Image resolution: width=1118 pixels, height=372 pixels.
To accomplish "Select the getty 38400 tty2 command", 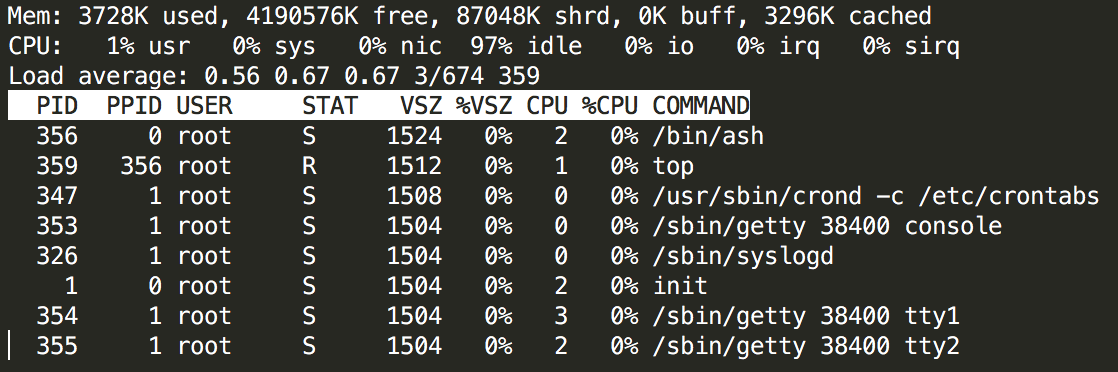I will (x=806, y=346).
